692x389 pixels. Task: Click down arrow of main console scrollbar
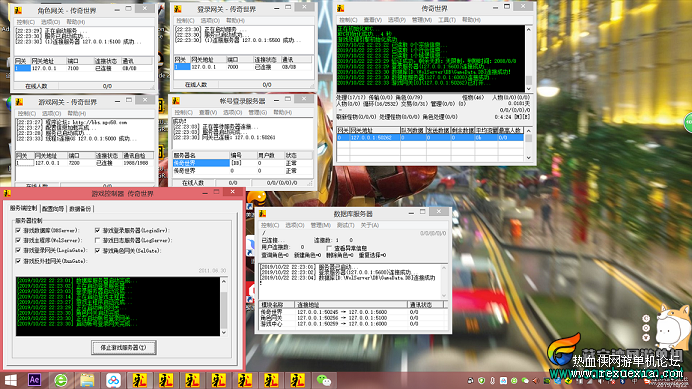pyautogui.click(x=529, y=88)
